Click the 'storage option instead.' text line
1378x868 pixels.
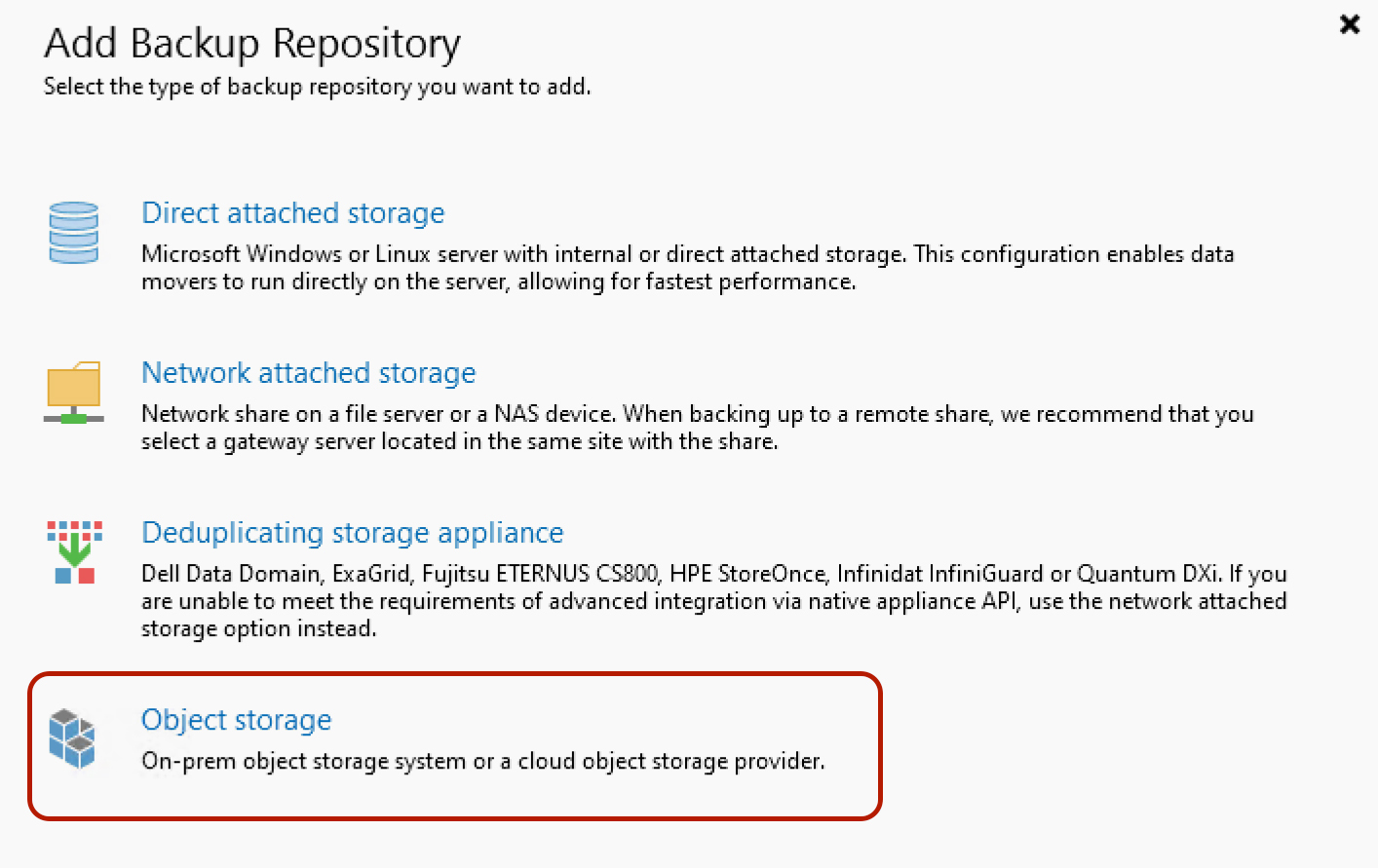point(258,629)
